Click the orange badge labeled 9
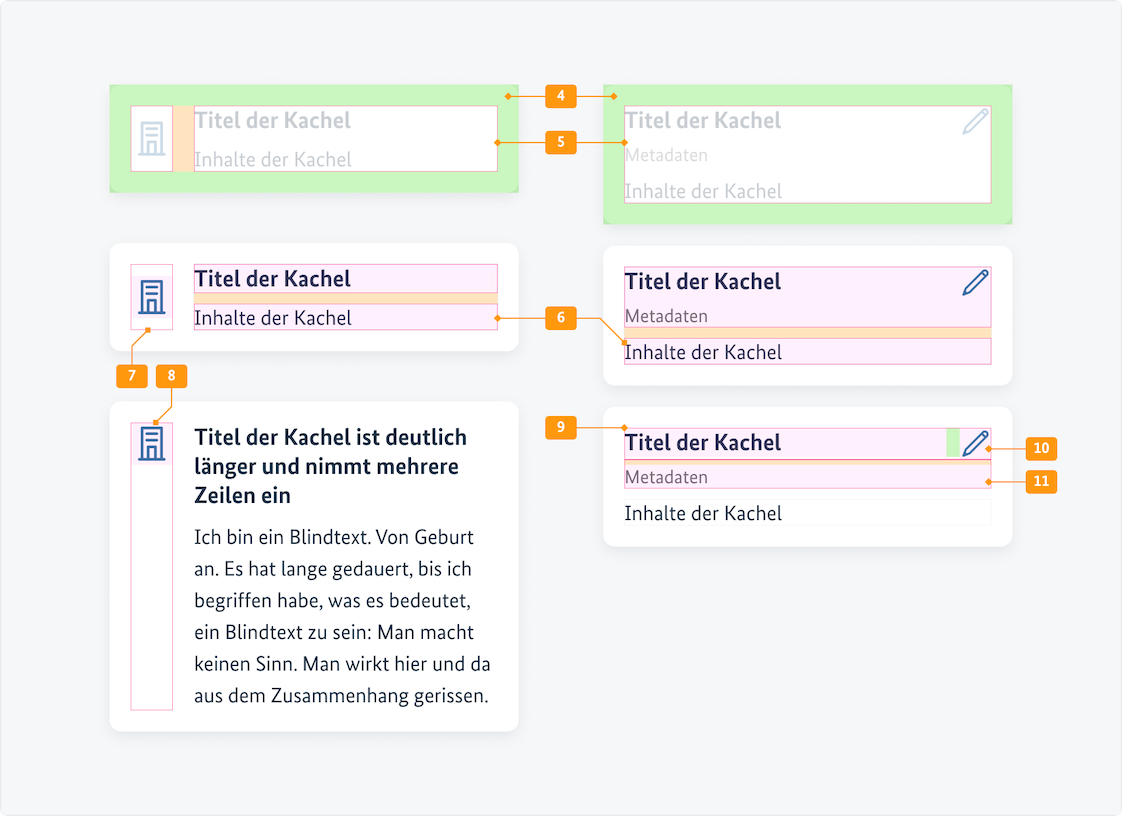The image size is (1122, 816). point(561,428)
